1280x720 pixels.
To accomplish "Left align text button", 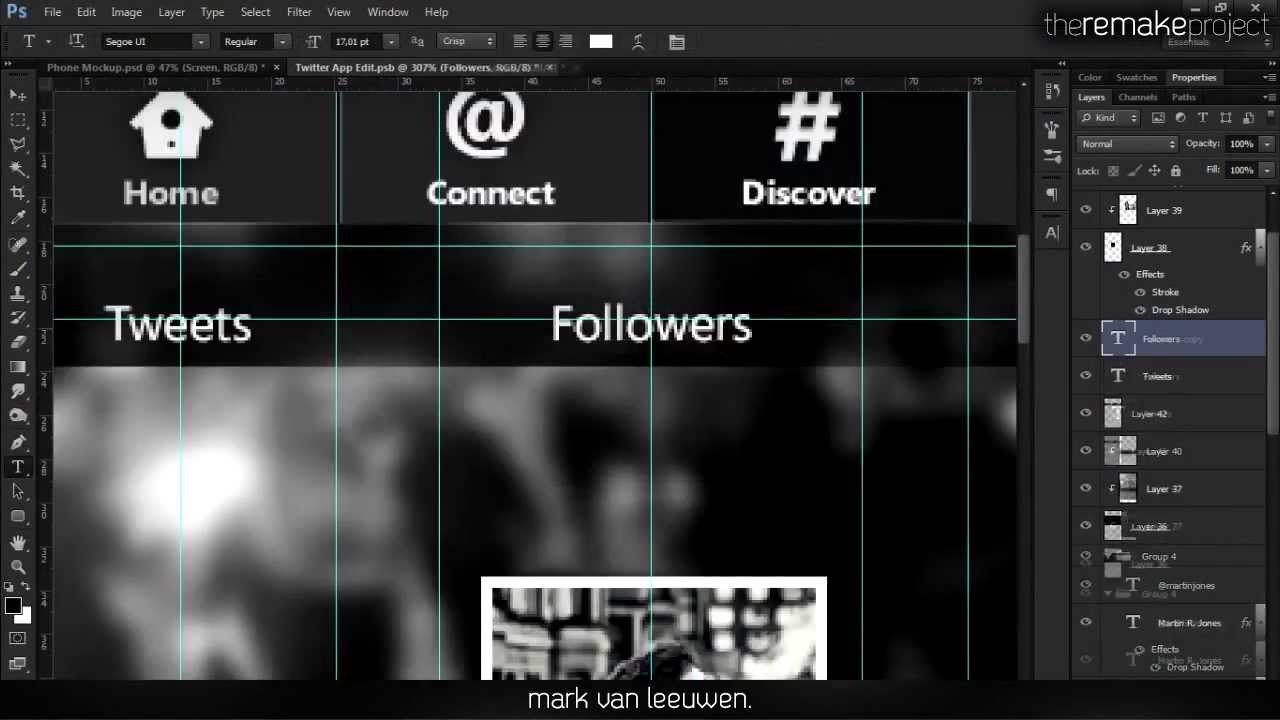I will [x=520, y=42].
